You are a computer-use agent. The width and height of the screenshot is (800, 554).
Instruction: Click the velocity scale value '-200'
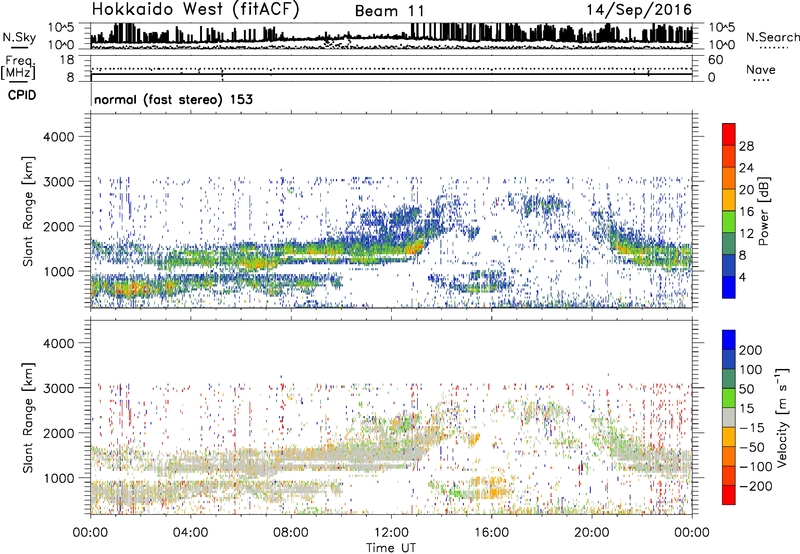[755, 486]
